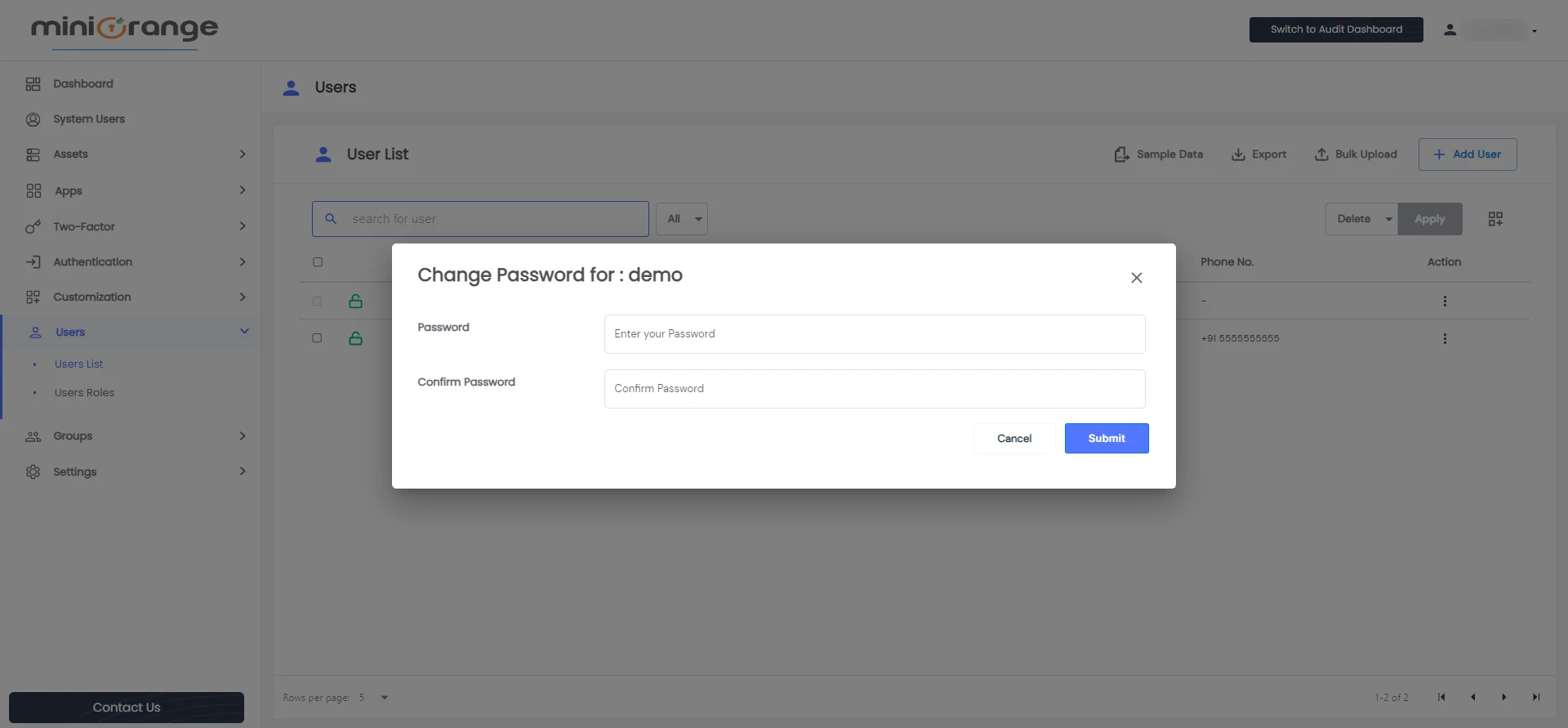Go to the next page
This screenshot has width=1568, height=728.
(x=1503, y=697)
